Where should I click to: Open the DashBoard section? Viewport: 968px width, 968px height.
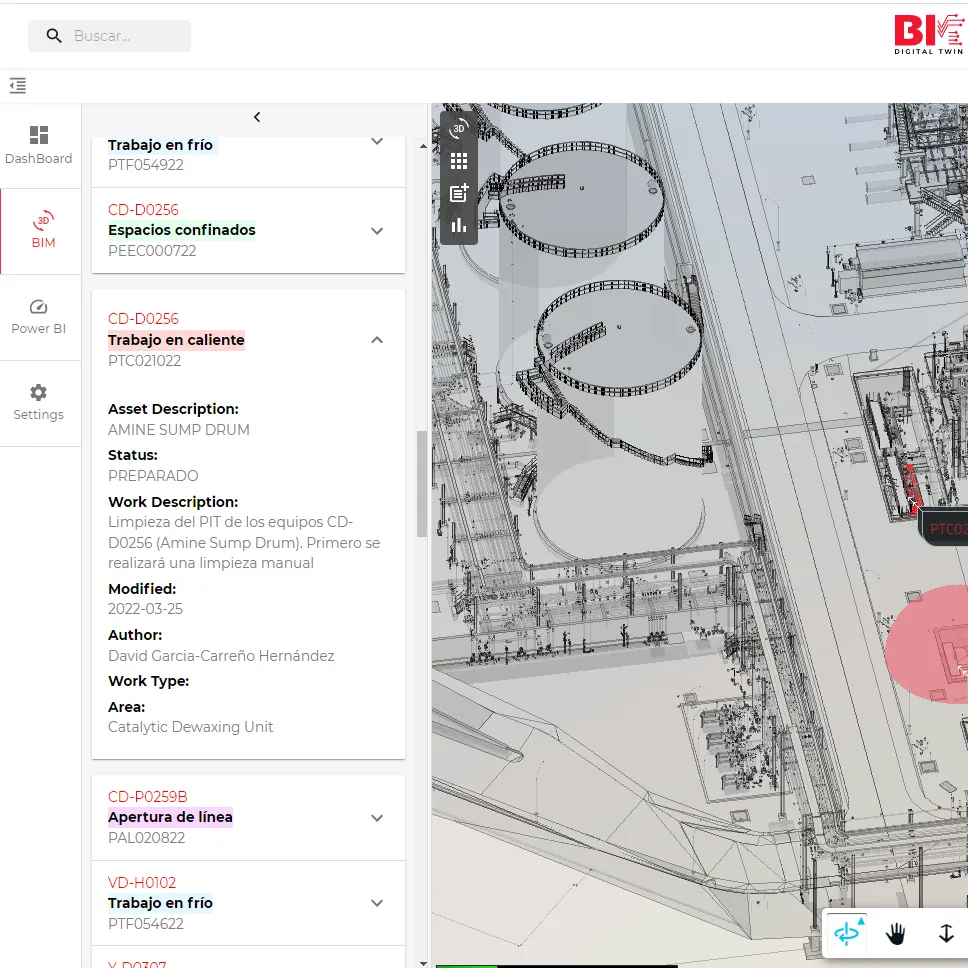pyautogui.click(x=39, y=143)
